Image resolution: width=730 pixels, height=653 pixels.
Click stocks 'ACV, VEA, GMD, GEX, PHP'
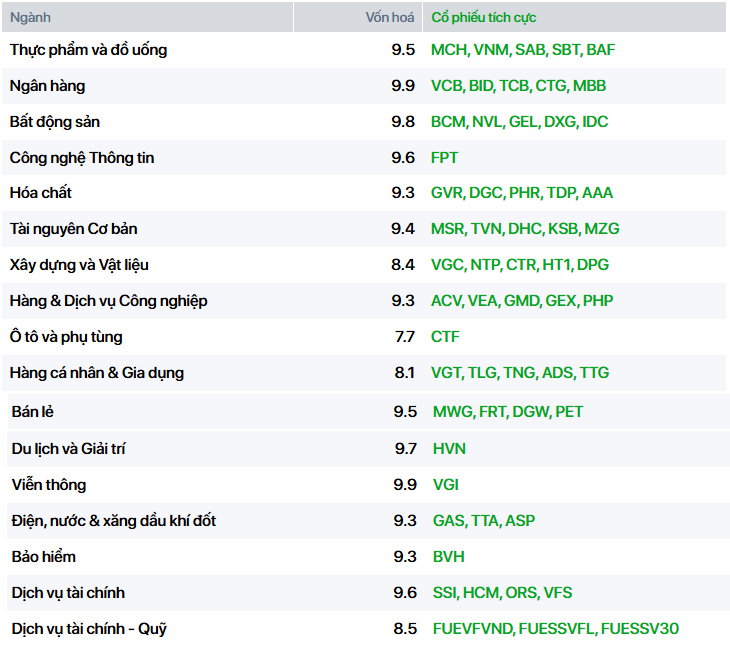(x=522, y=301)
